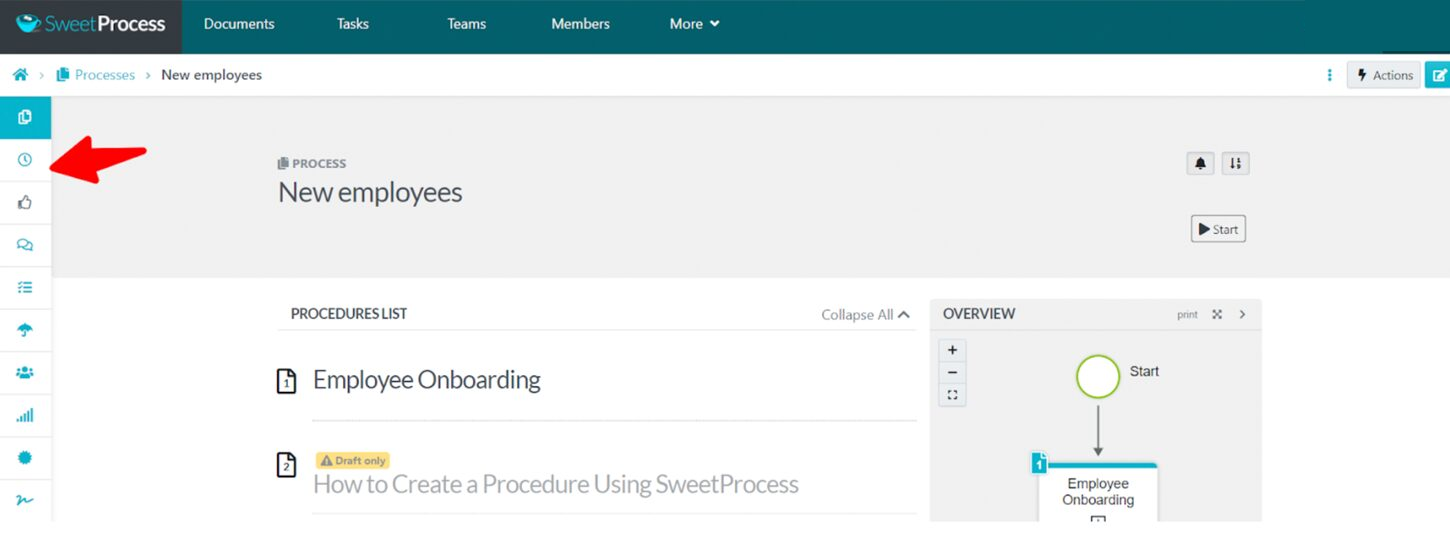Click the umbrella sidebar icon
Viewport: 1450px width, 551px height.
25,330
